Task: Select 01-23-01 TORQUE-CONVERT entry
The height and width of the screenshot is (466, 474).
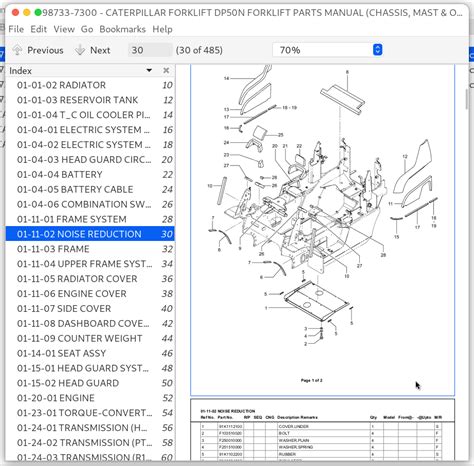Action: [90, 413]
